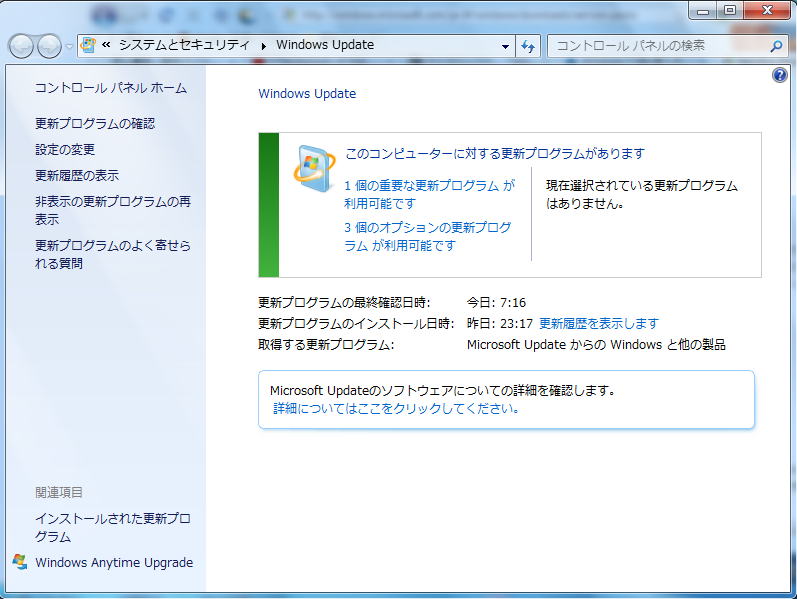This screenshot has height=599, width=797.
Task: Open 3 個のオプションの更新プログラム link
Action: click(427, 236)
